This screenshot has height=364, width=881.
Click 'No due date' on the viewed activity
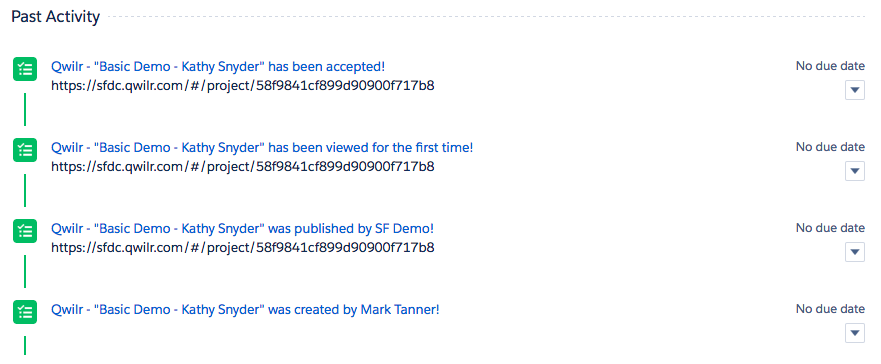pos(830,147)
